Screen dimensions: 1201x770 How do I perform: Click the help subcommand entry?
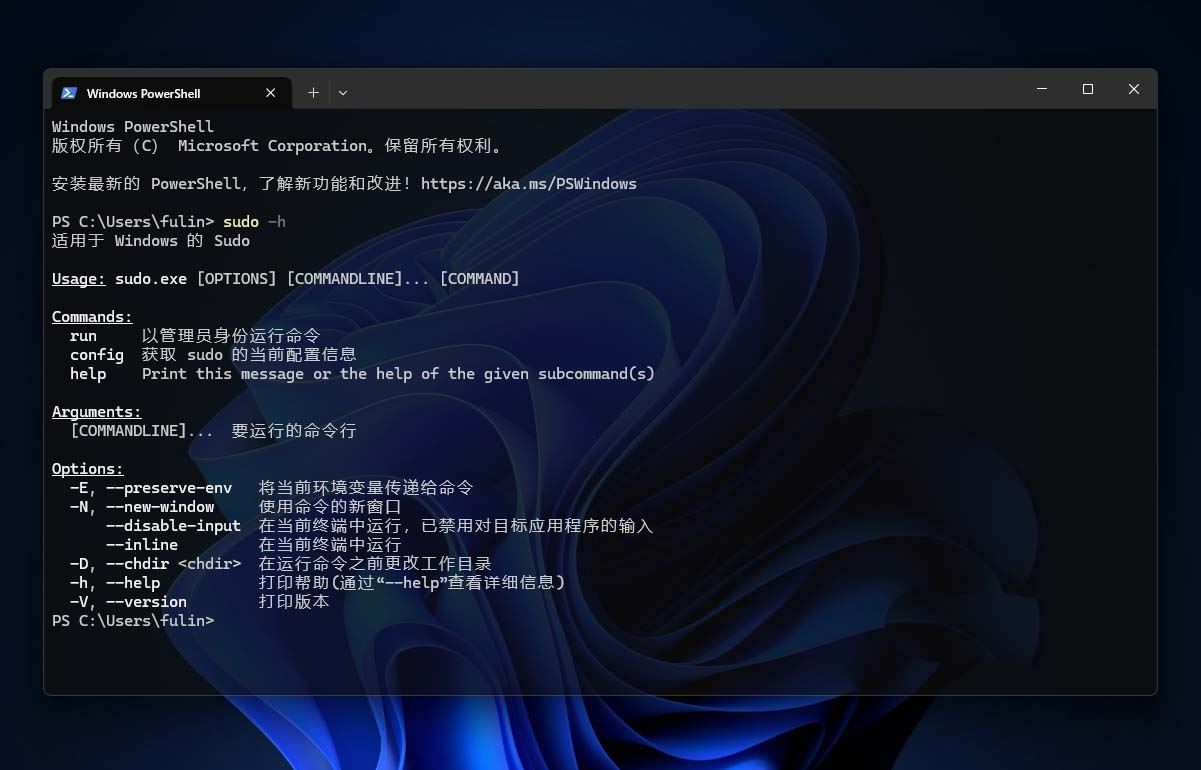click(88, 373)
